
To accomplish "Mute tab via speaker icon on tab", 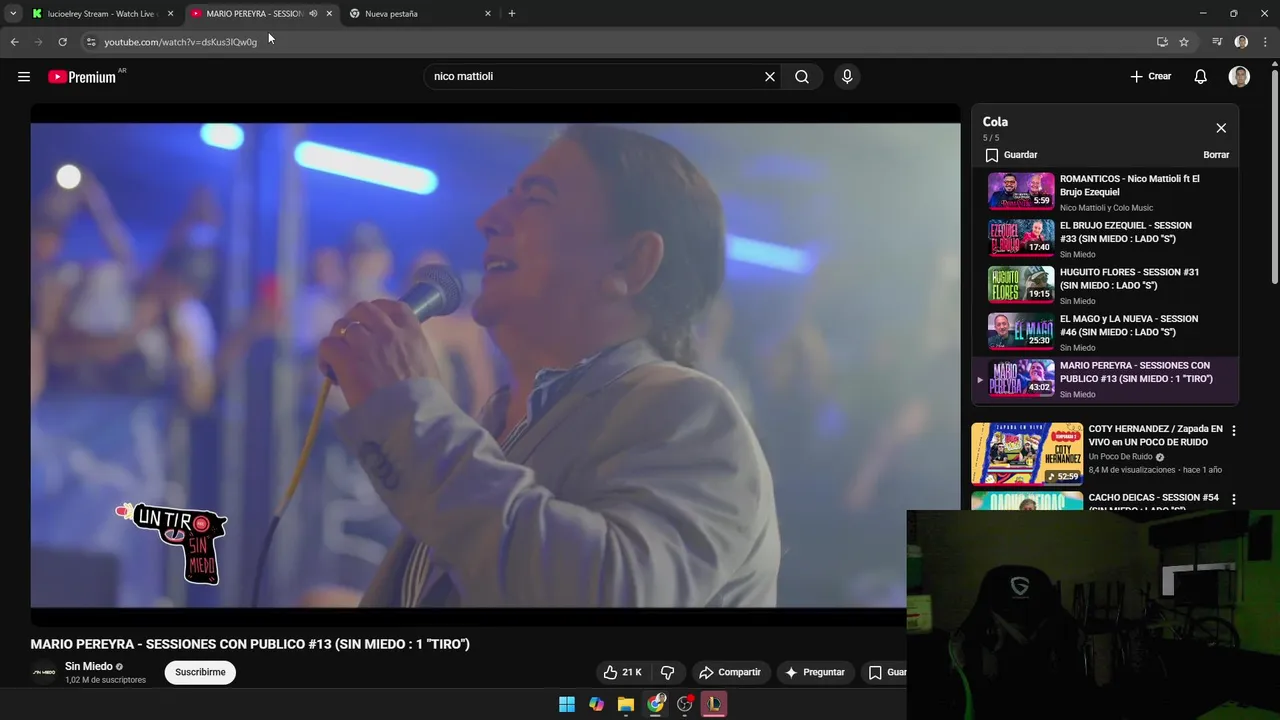I will [313, 14].
